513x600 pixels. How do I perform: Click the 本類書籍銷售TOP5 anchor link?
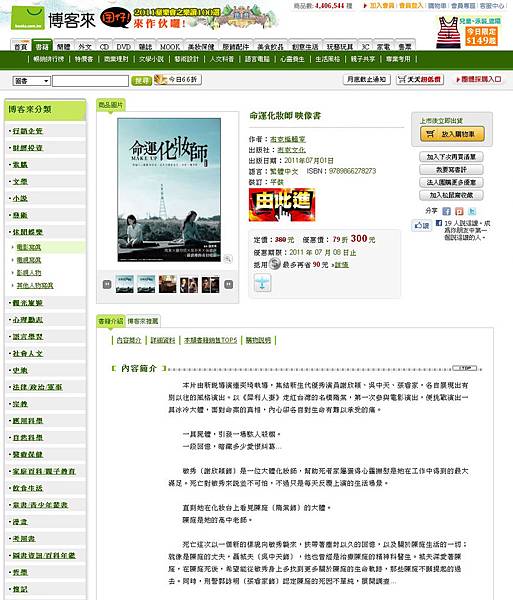click(210, 340)
